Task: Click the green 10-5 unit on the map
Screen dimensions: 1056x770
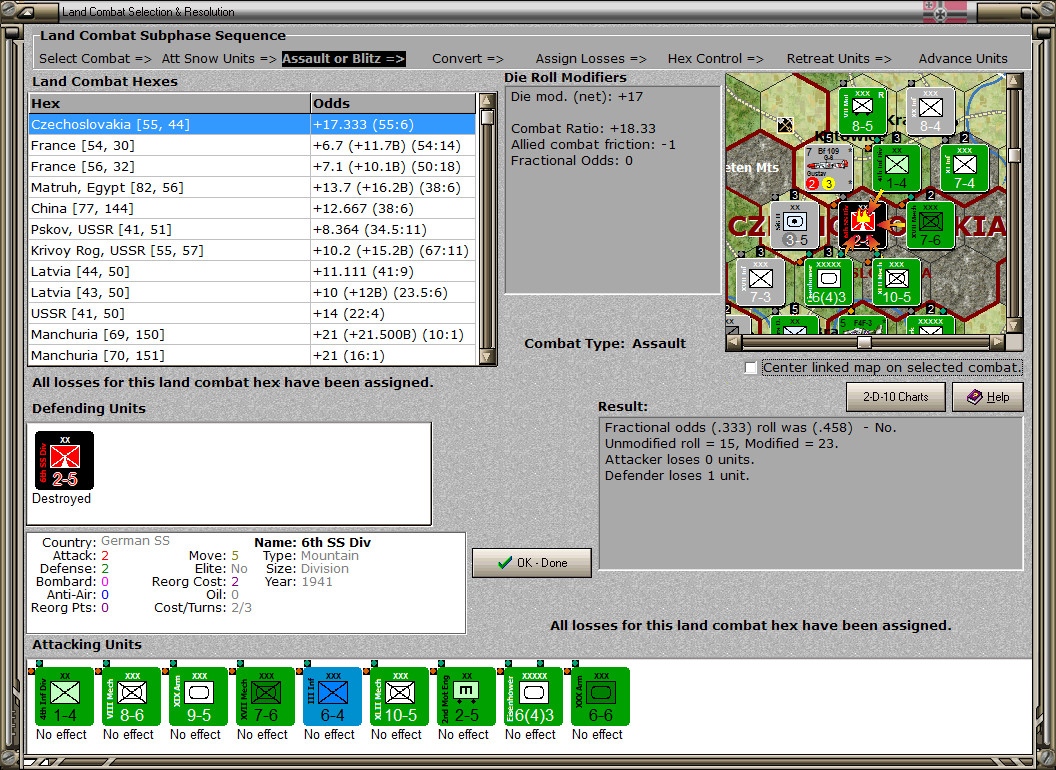Action: [x=896, y=282]
